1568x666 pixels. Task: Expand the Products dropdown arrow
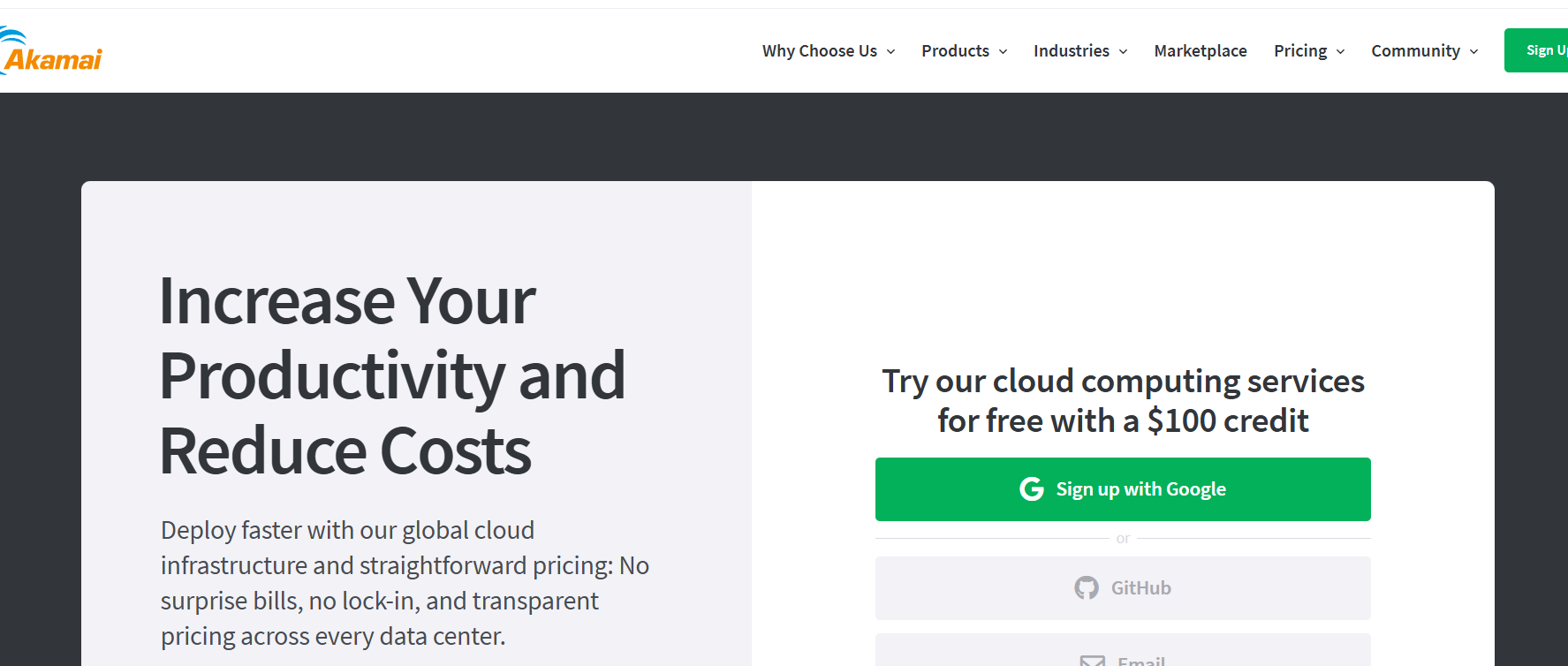tap(1003, 52)
